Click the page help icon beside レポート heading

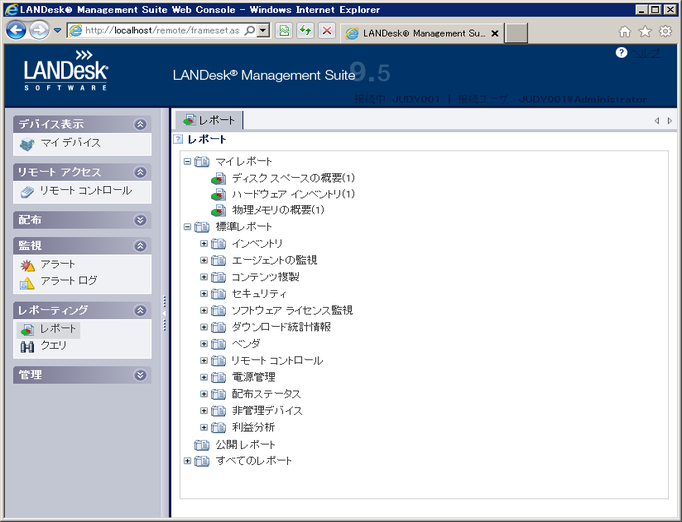[x=178, y=139]
